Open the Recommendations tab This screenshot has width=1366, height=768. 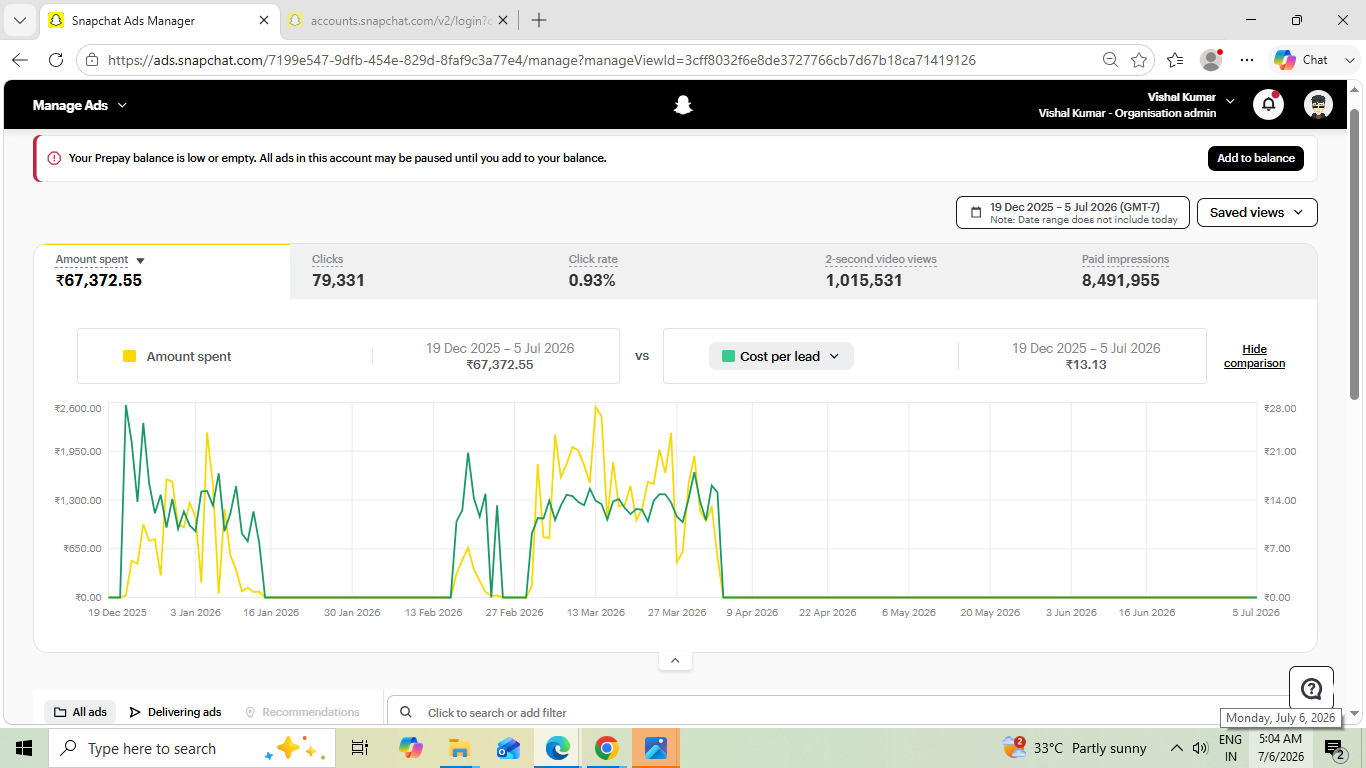[302, 712]
